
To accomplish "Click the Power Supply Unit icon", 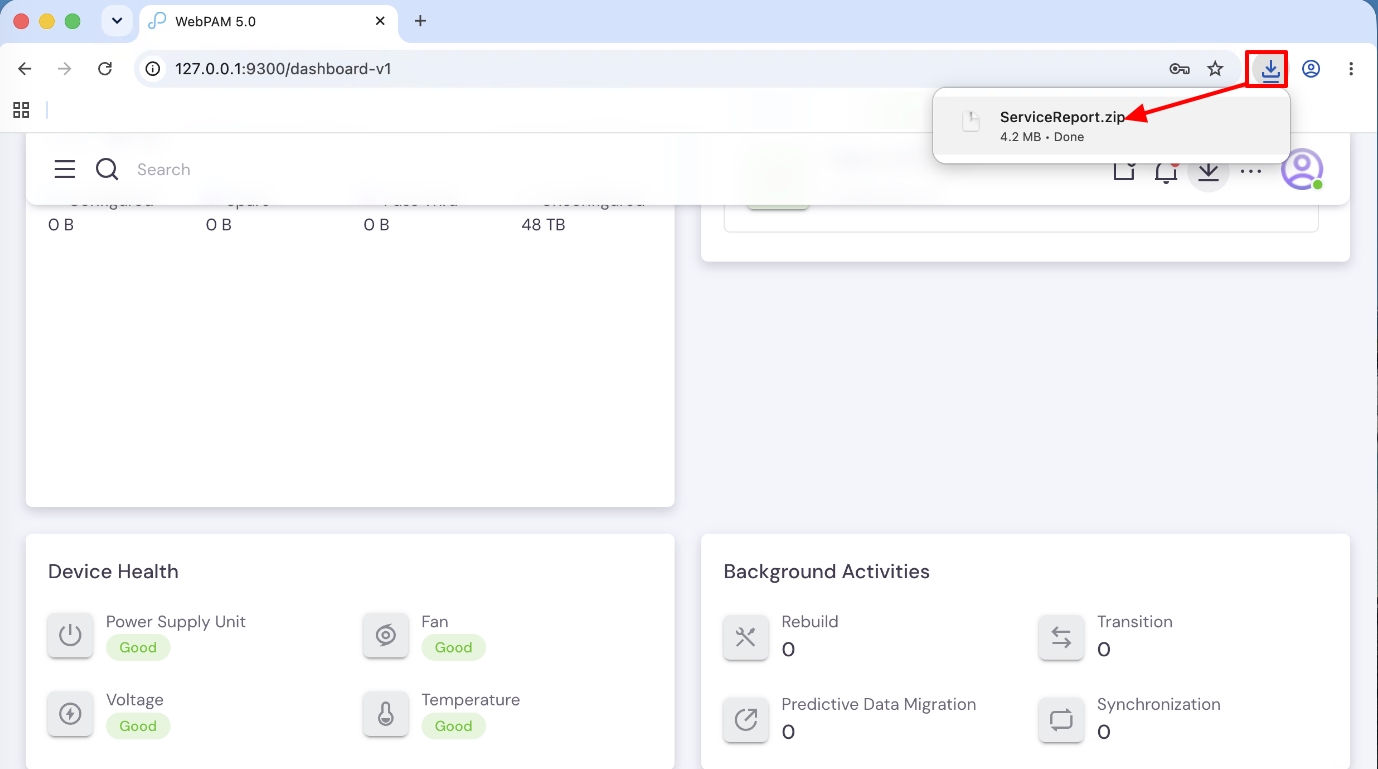I will tap(70, 635).
